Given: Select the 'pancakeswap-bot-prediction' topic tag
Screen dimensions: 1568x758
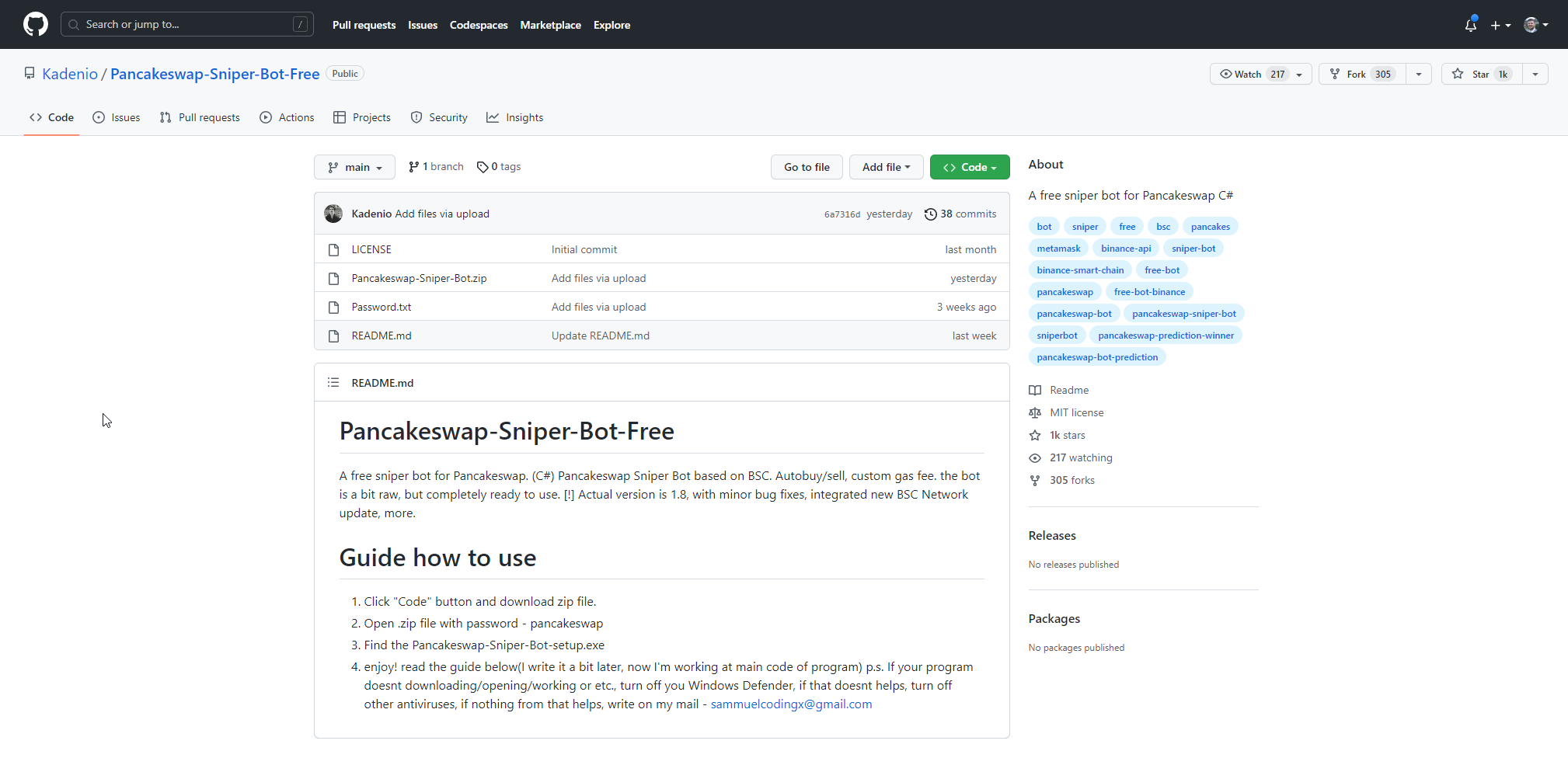Looking at the screenshot, I should pos(1097,357).
